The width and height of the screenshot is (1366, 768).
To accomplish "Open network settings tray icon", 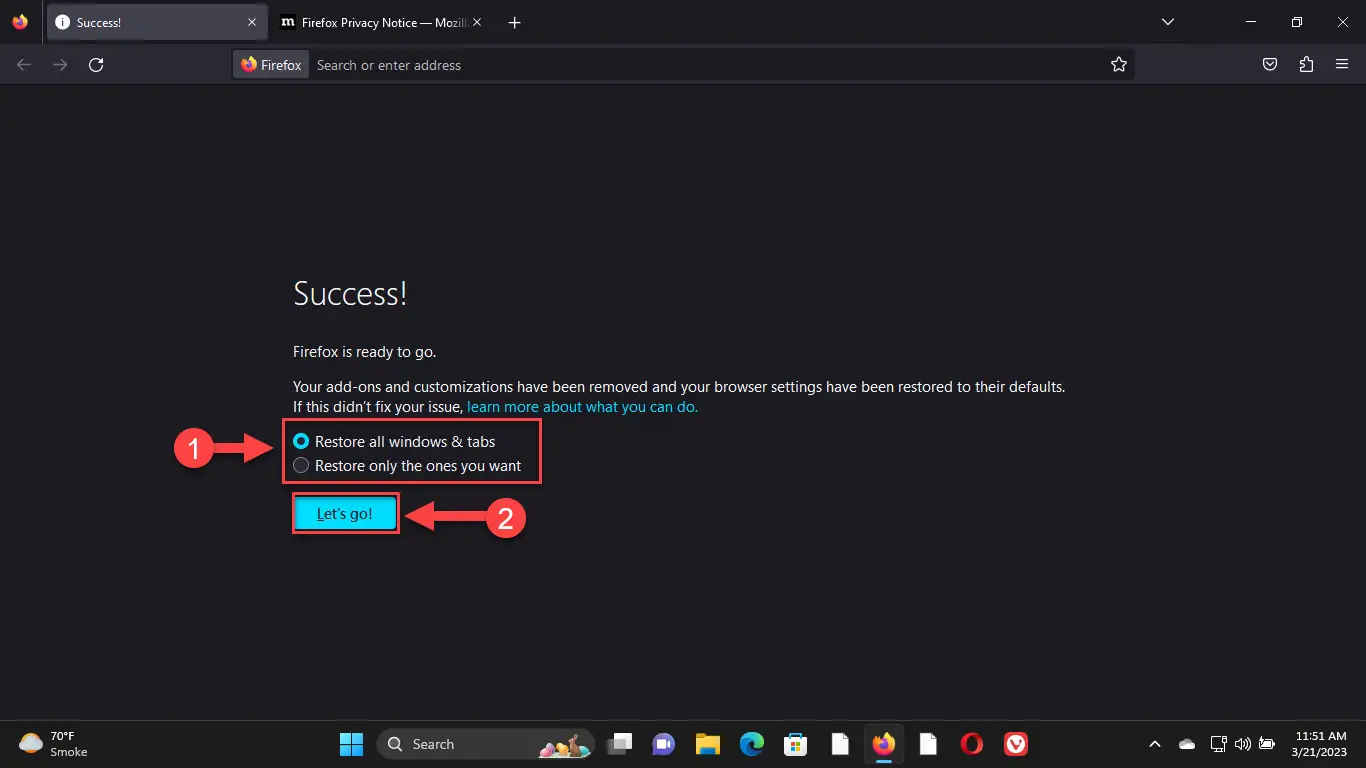I will (x=1218, y=744).
